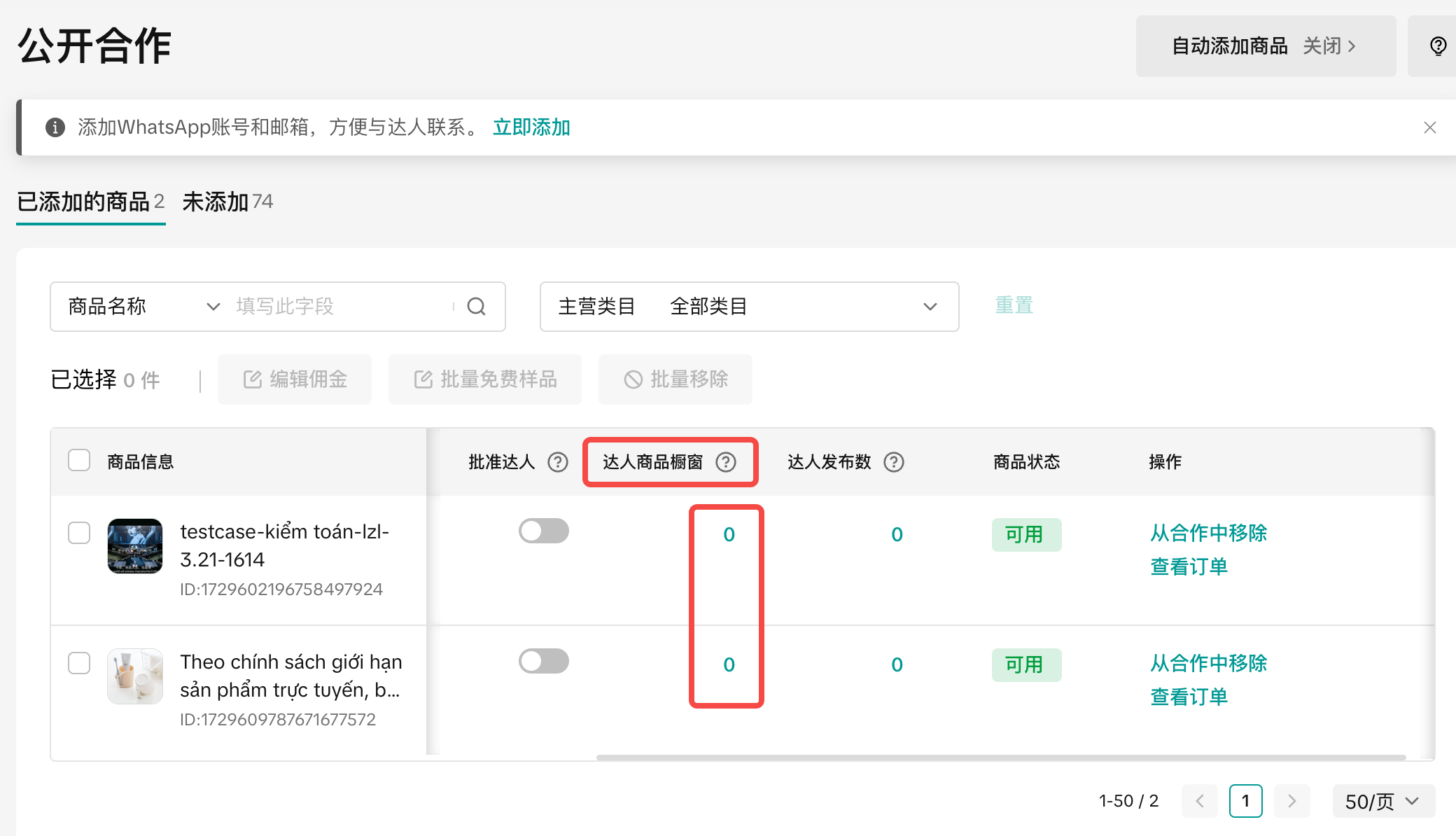Click the 立即添加 link
The width and height of the screenshot is (1456, 836).
click(x=531, y=127)
